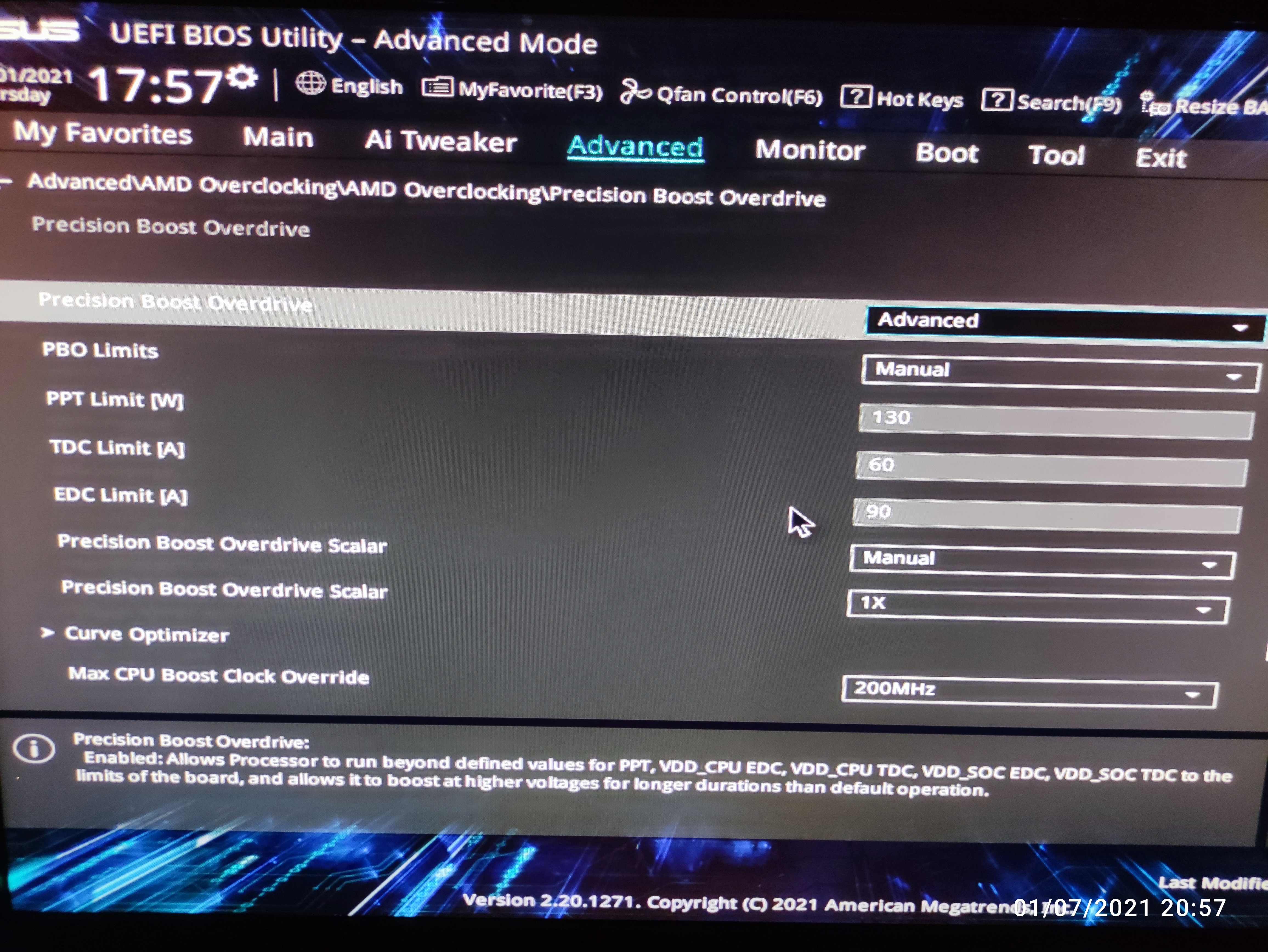Open Precision Boost Overdrive Advanced dropdown
1268x952 pixels.
pos(1064,323)
